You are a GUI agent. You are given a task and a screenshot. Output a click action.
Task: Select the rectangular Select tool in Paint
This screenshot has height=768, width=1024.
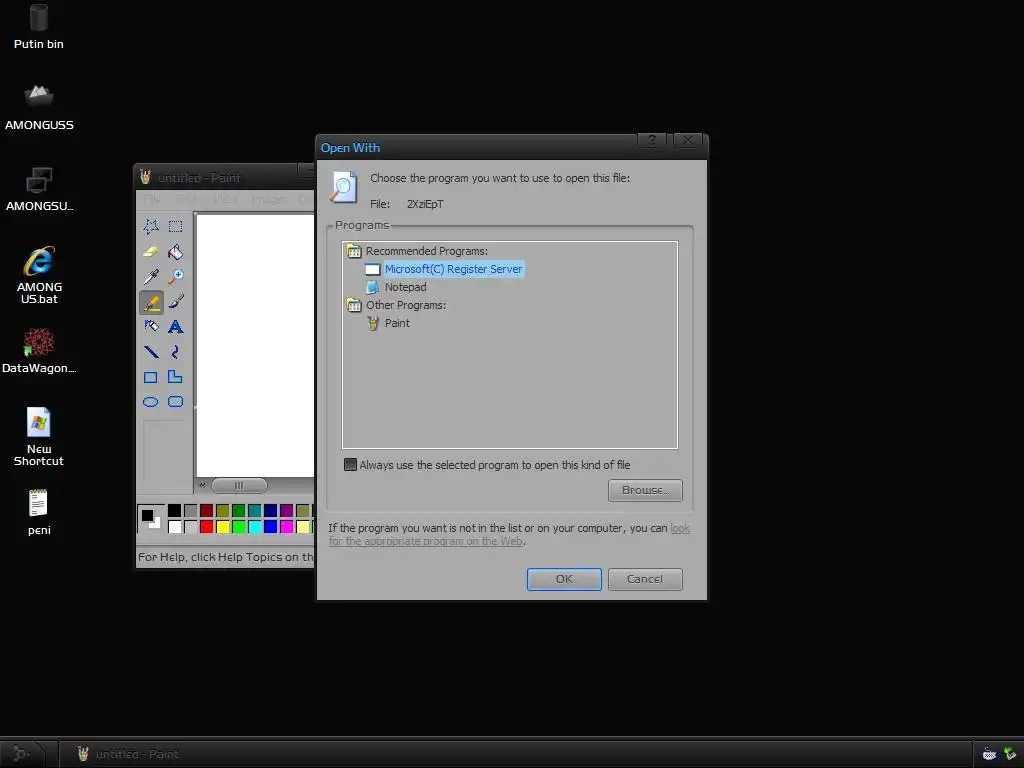(x=175, y=227)
